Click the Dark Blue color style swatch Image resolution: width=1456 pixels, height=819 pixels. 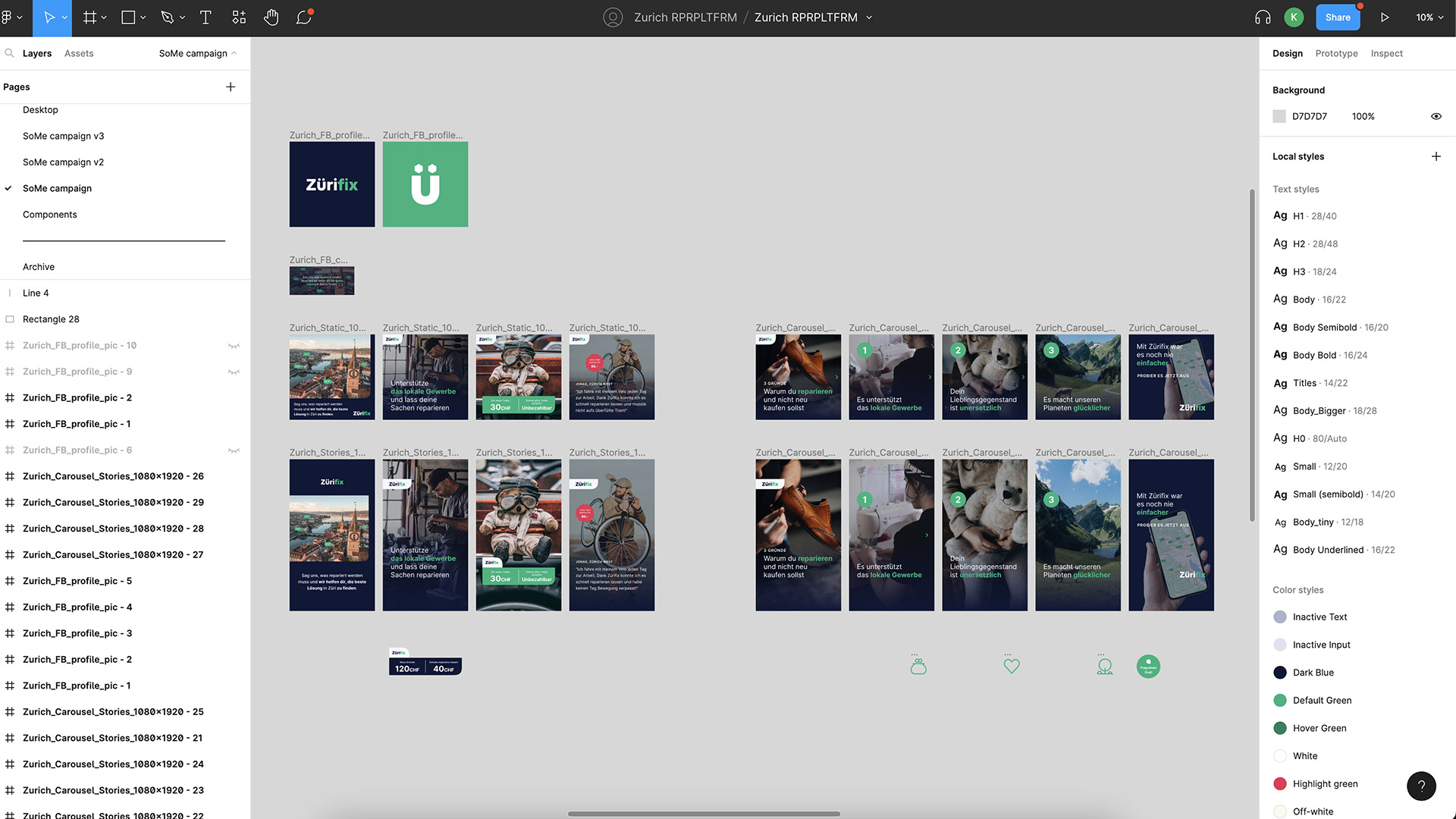click(x=1280, y=673)
